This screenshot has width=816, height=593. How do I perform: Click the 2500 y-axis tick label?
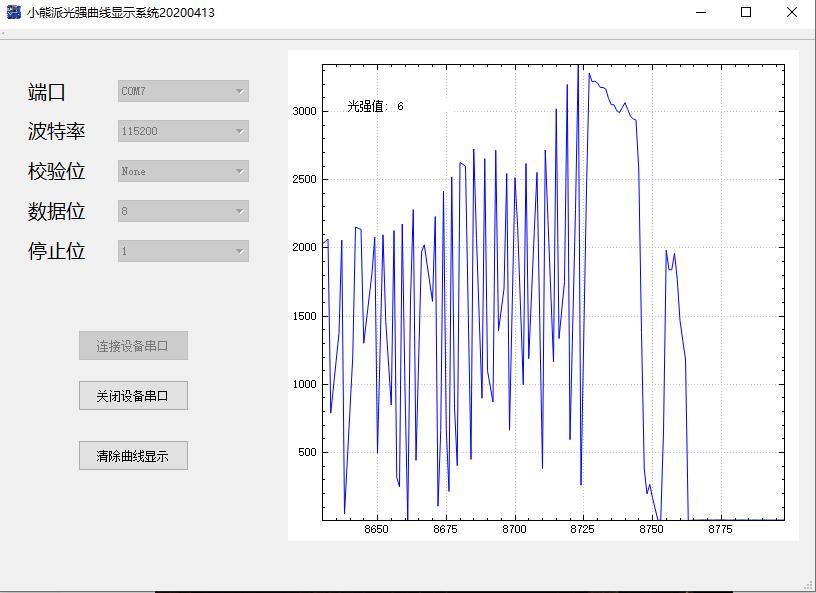(x=304, y=179)
